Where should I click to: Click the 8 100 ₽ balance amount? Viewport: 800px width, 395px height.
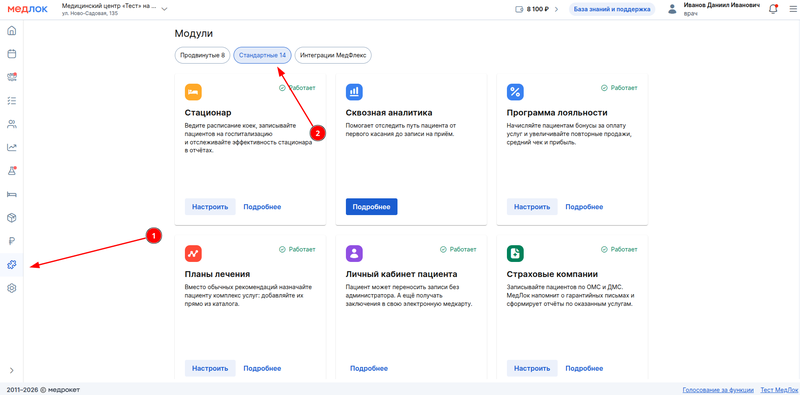[538, 9]
